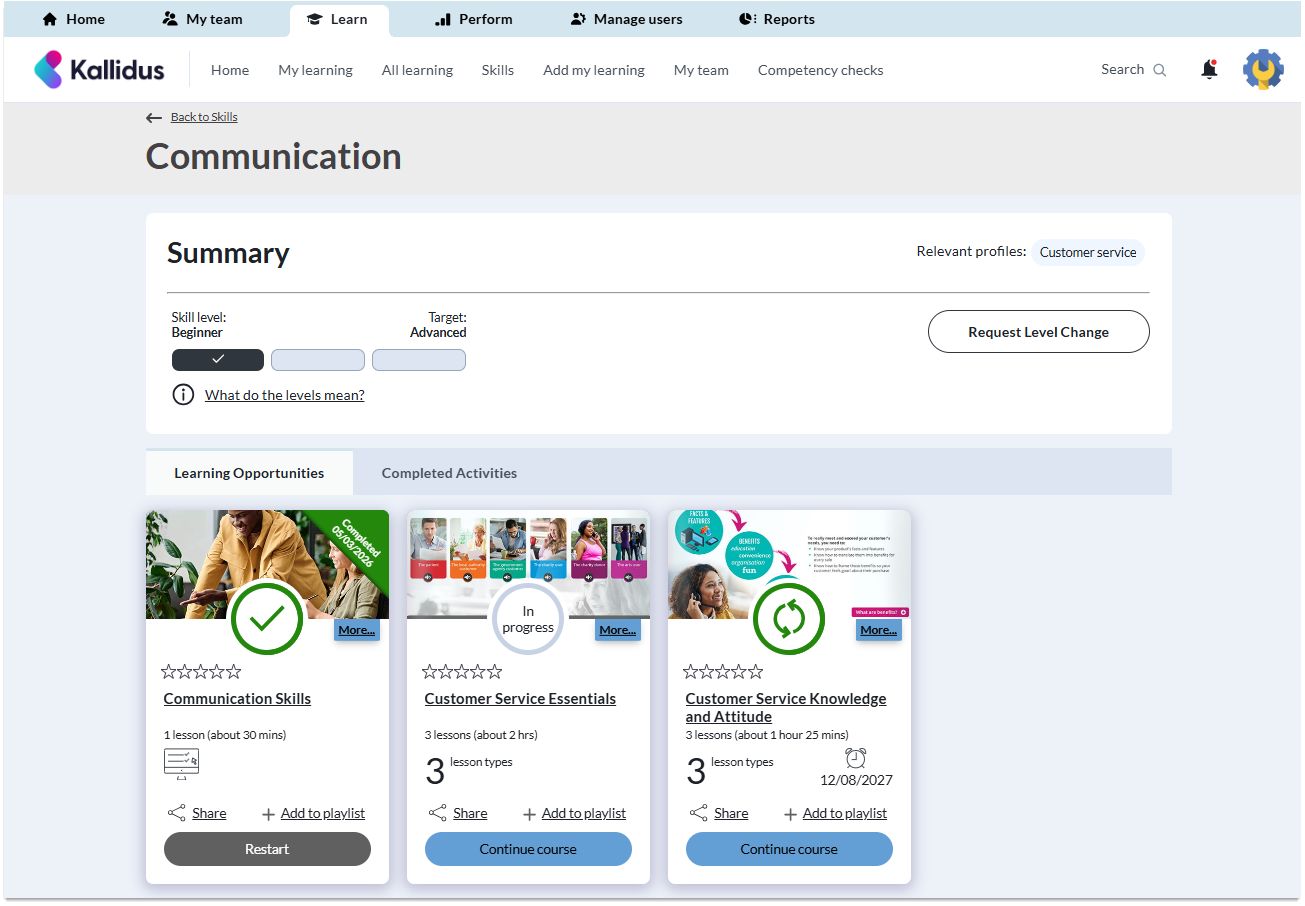
Task: Click the notification bell icon
Action: coord(1209,70)
